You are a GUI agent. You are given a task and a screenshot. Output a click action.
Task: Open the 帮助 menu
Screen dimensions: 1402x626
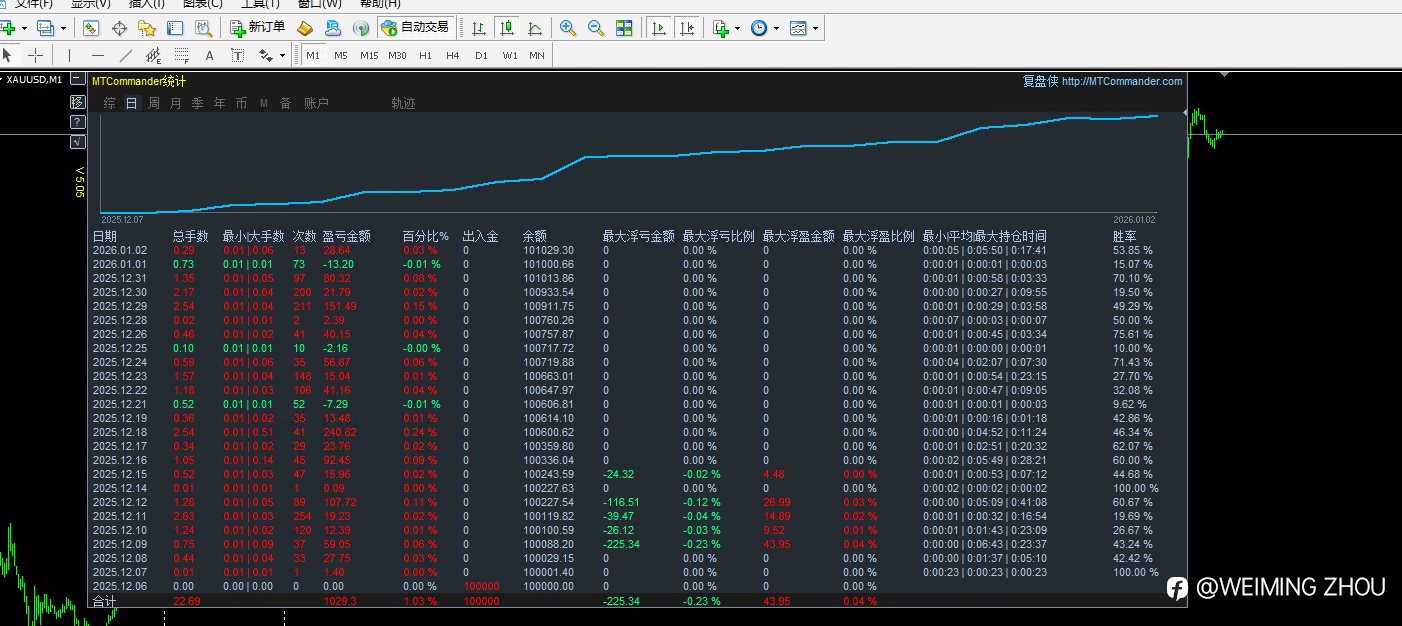pos(380,4)
